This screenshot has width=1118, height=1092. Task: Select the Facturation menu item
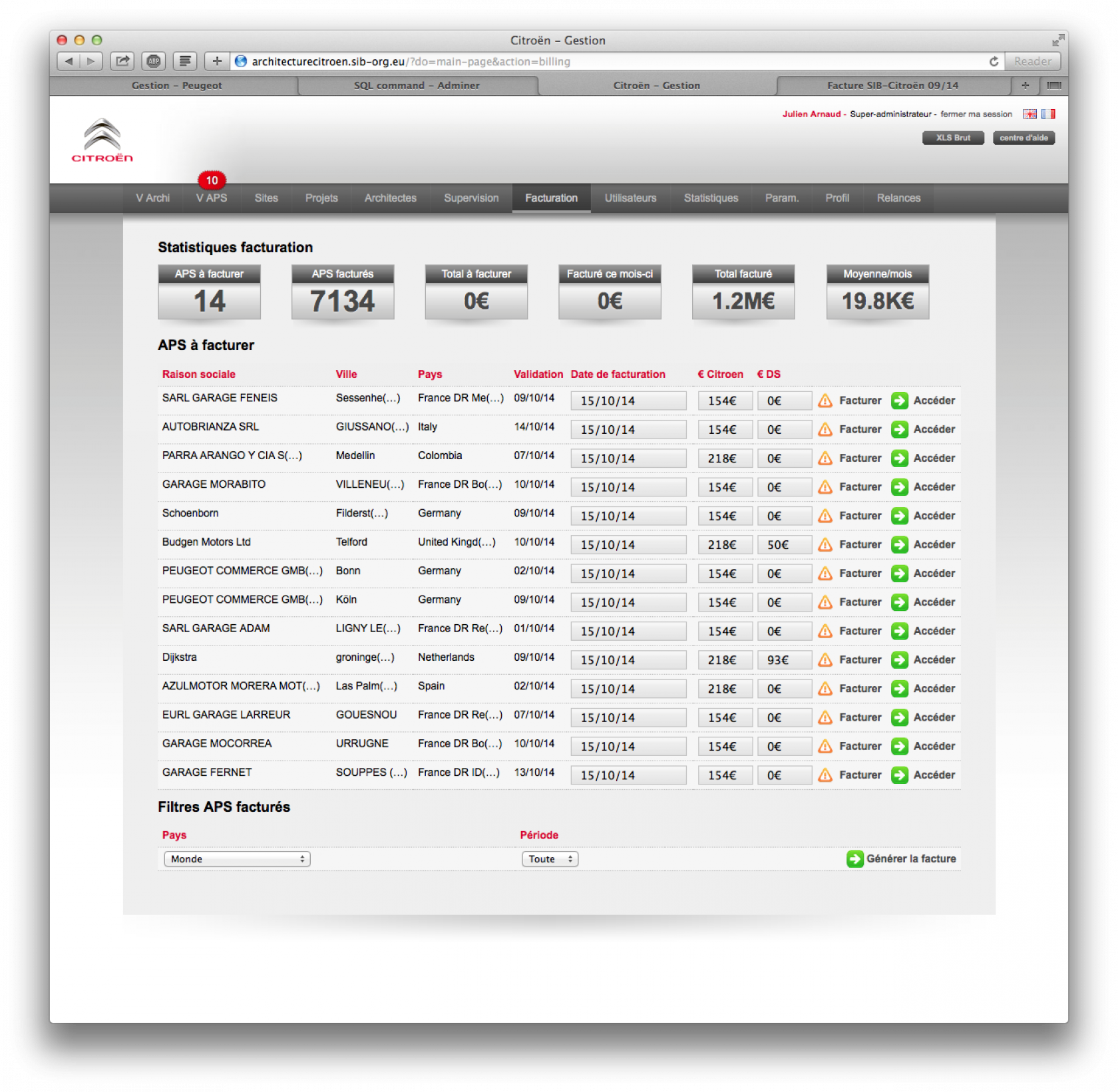click(x=552, y=198)
